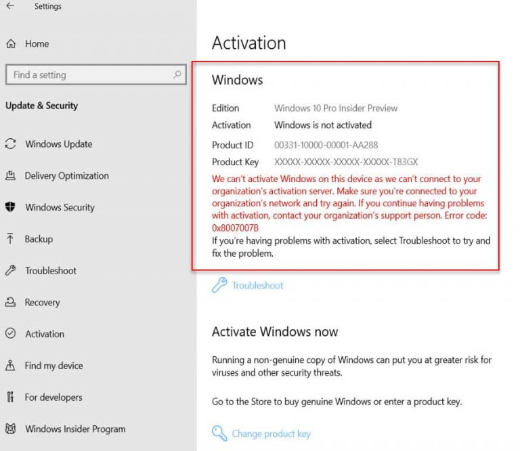Image resolution: width=520 pixels, height=451 pixels.
Task: Click the back arrow in Settings header
Action: [10, 6]
